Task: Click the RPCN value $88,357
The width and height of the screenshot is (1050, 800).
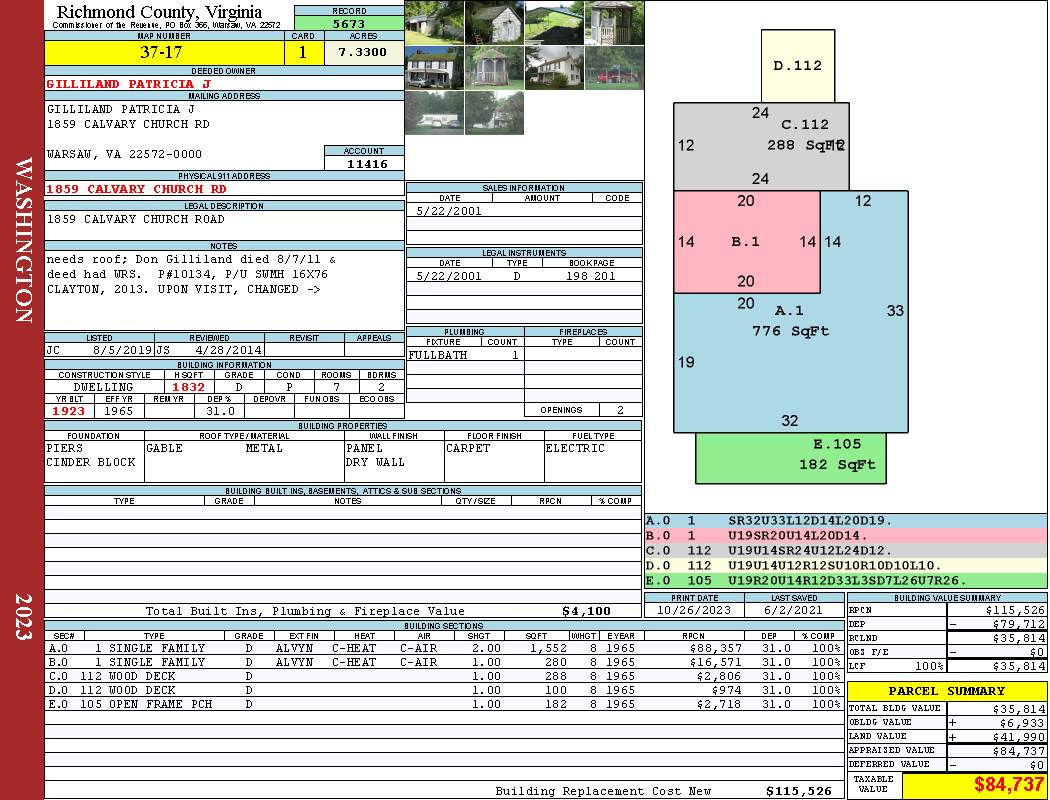Action: point(715,648)
